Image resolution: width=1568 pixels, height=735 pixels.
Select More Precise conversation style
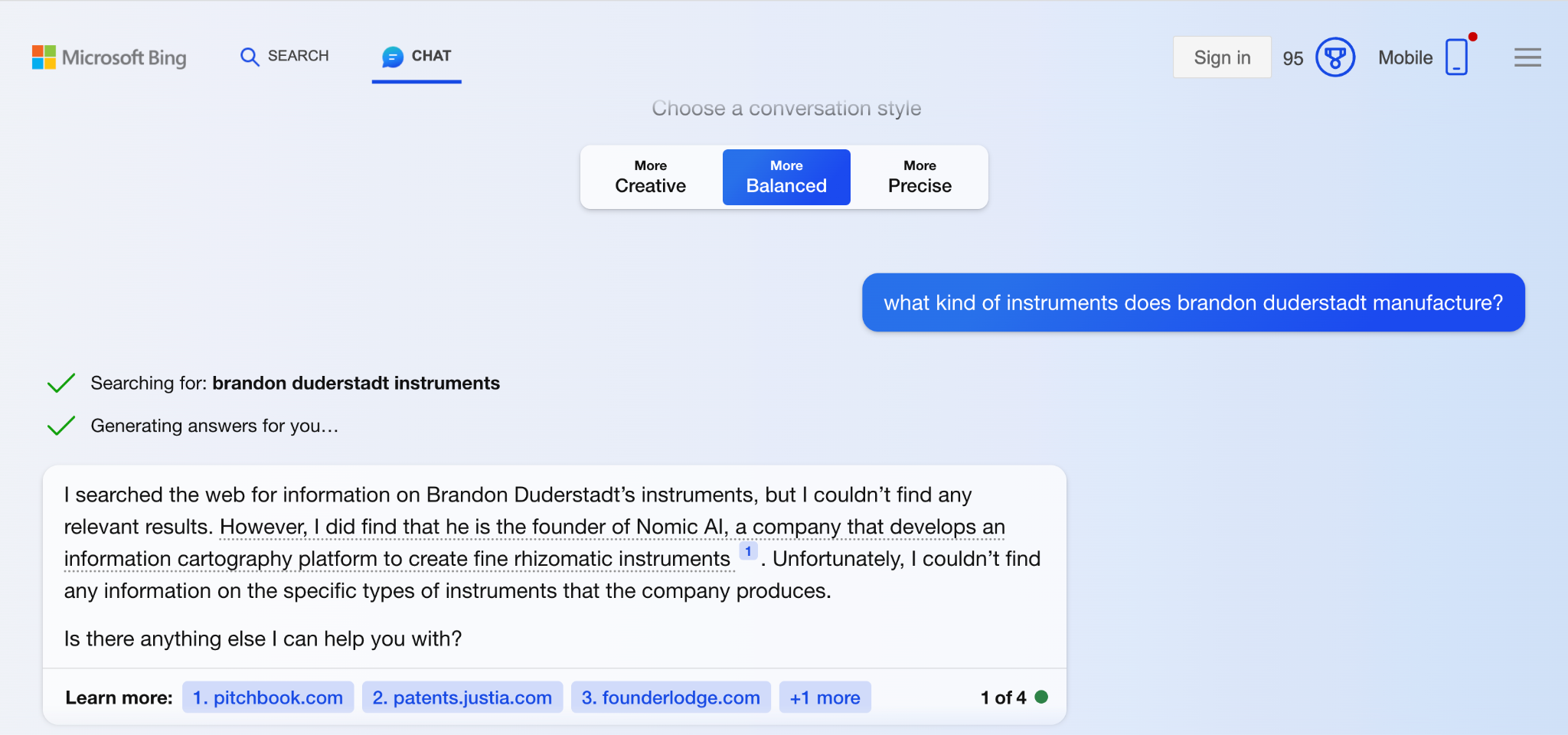click(920, 177)
